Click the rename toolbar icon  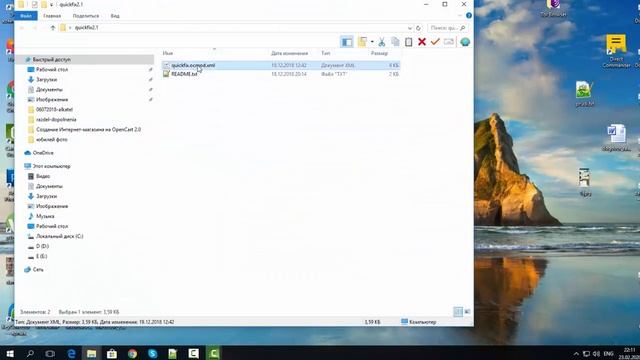point(449,42)
